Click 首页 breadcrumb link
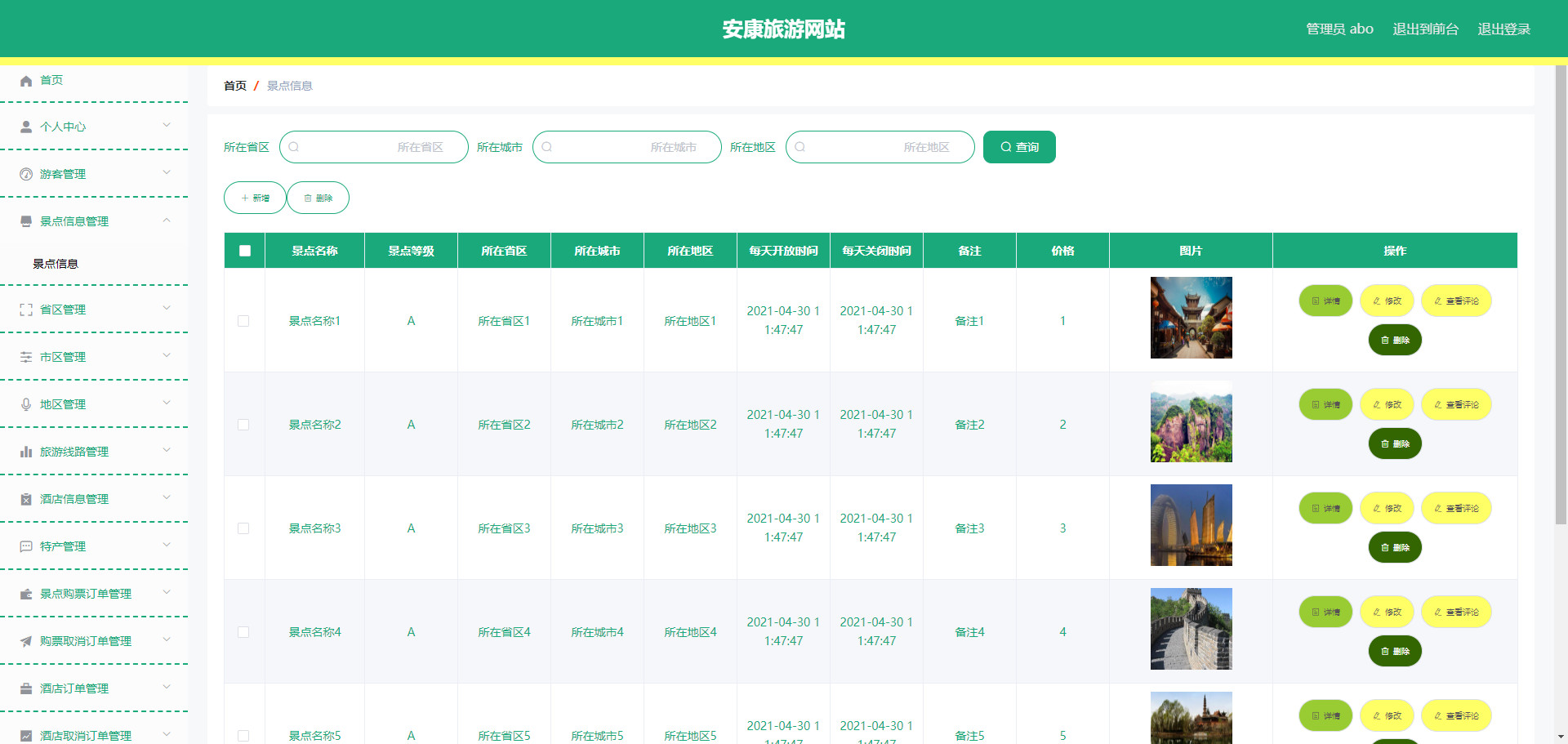 pos(235,86)
